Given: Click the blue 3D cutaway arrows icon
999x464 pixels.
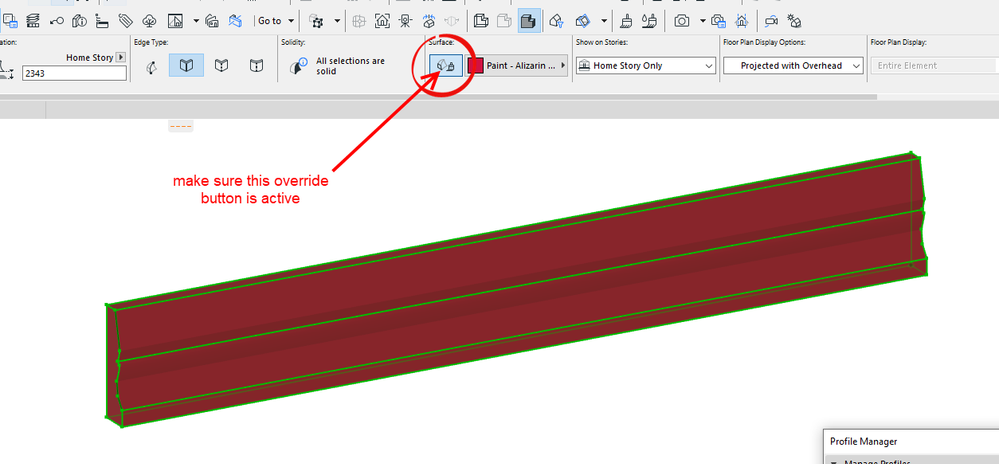Looking at the screenshot, I should 429,21.
